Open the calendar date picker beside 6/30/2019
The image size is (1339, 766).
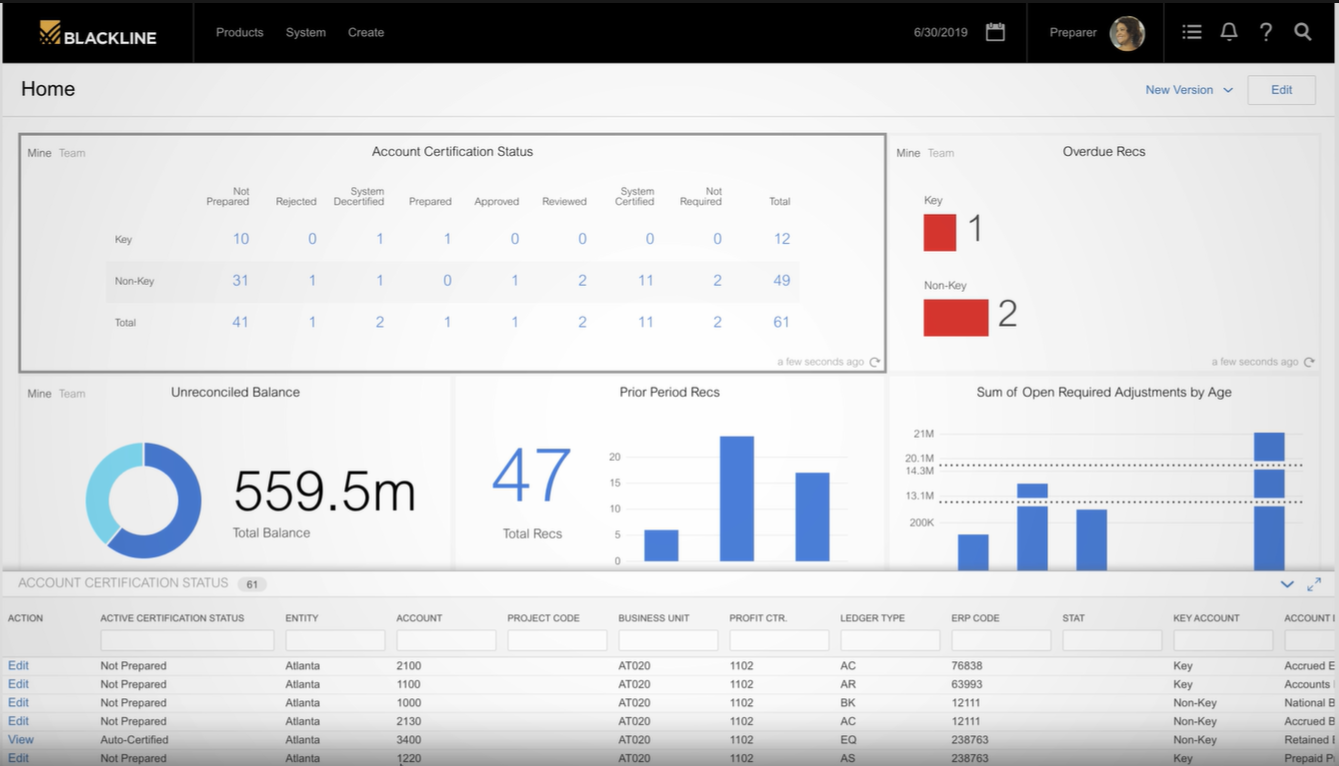click(995, 31)
